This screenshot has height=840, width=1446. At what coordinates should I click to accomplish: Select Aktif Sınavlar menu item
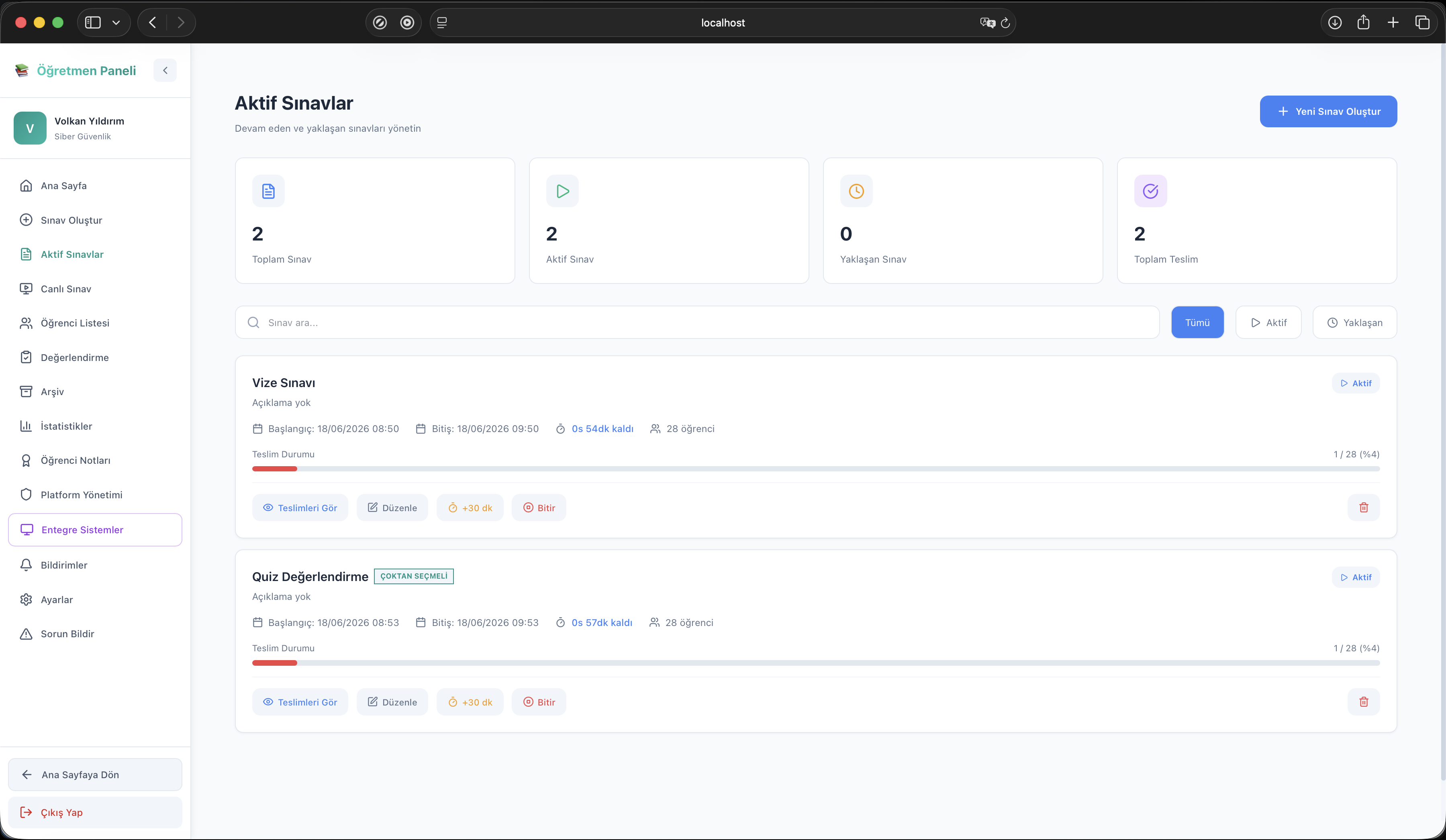[95, 254]
